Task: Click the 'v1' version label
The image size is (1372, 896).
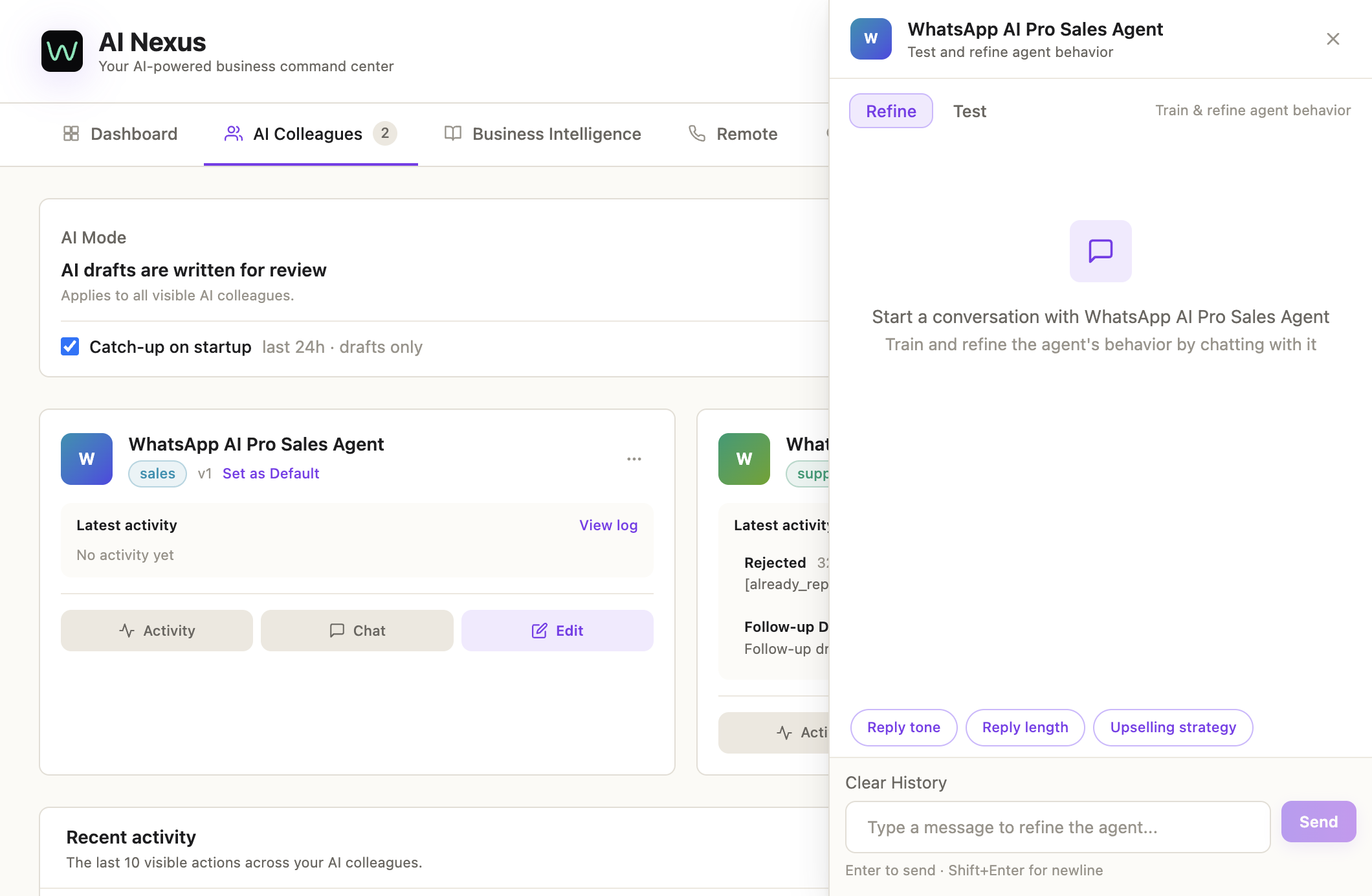Action: coord(205,473)
